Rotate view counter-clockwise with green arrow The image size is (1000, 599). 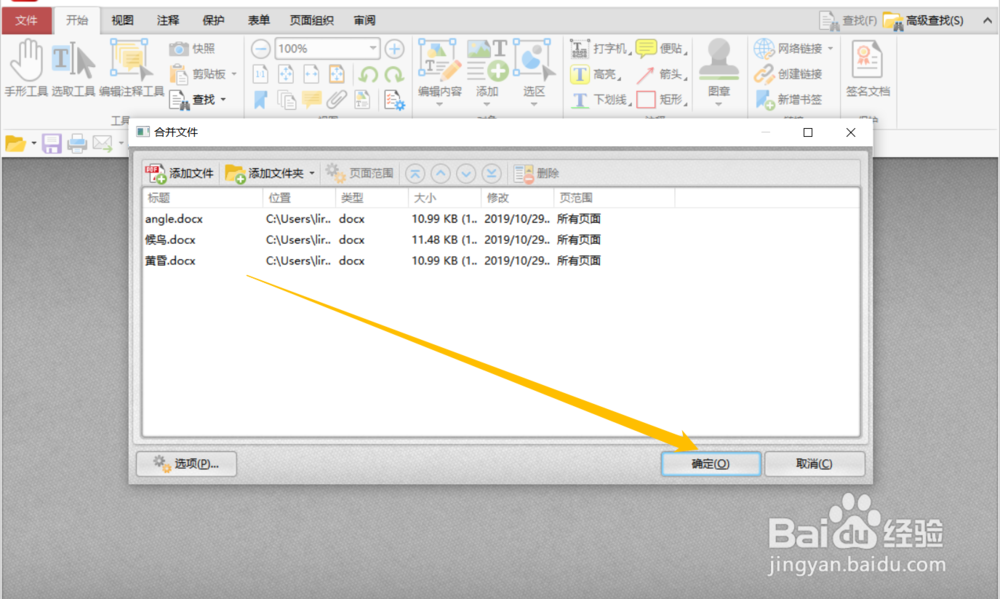[x=368, y=74]
